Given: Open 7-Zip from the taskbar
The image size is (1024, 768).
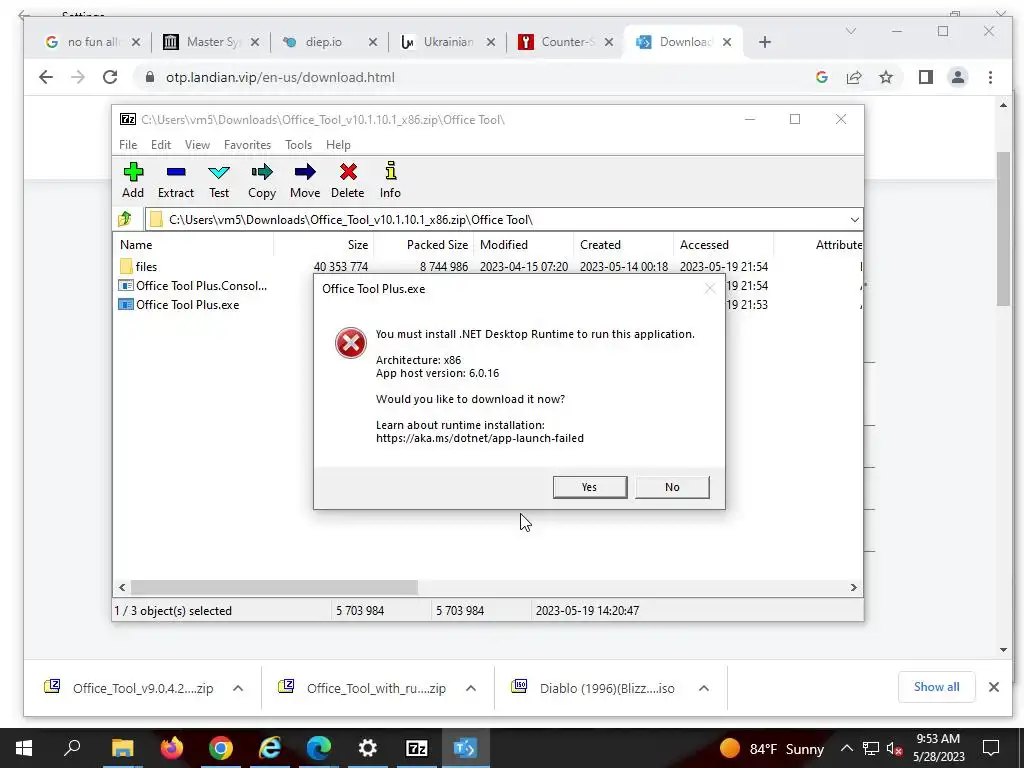Looking at the screenshot, I should coord(417,748).
